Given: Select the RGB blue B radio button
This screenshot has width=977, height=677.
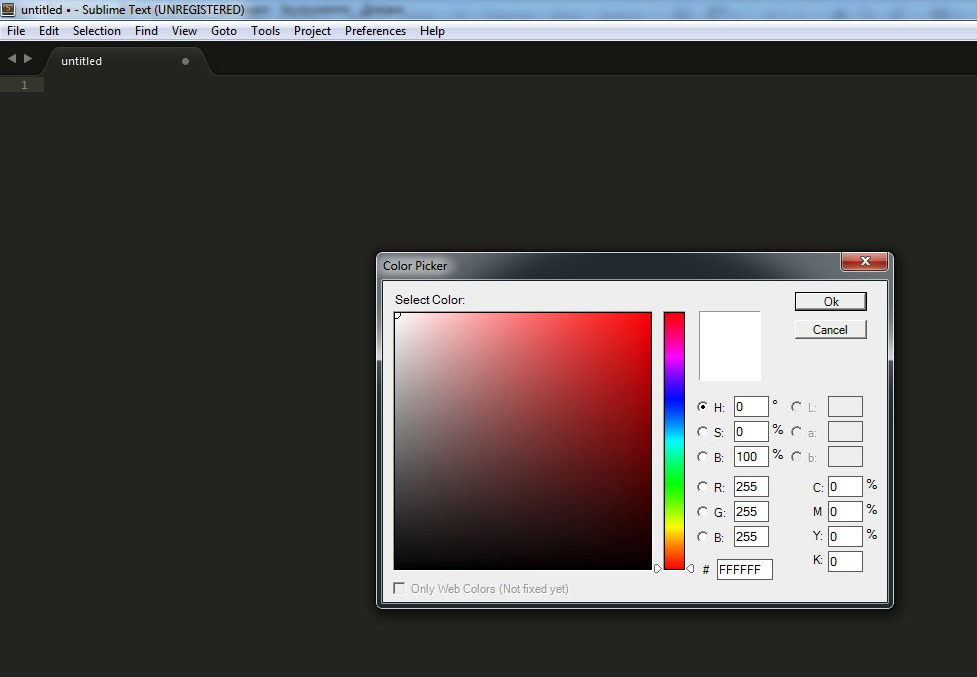Looking at the screenshot, I should (702, 536).
